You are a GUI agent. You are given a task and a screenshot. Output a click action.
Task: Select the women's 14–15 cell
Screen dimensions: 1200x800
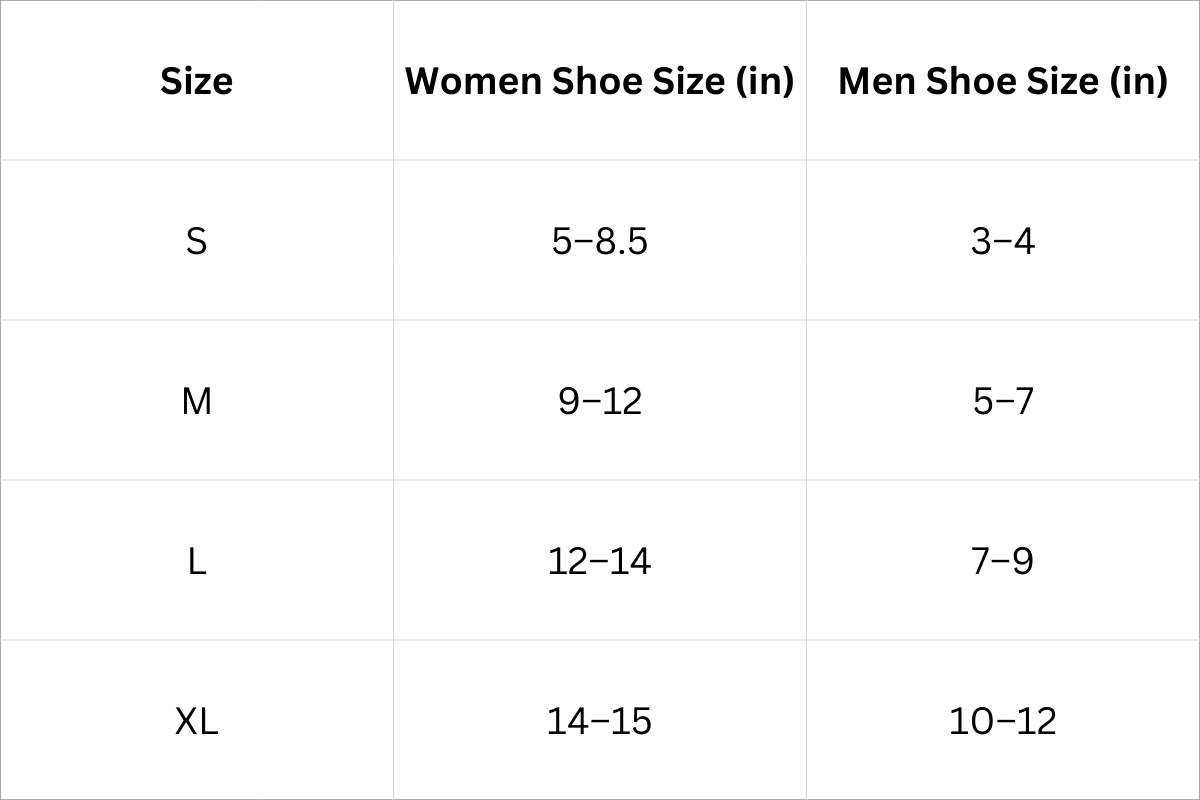[599, 721]
